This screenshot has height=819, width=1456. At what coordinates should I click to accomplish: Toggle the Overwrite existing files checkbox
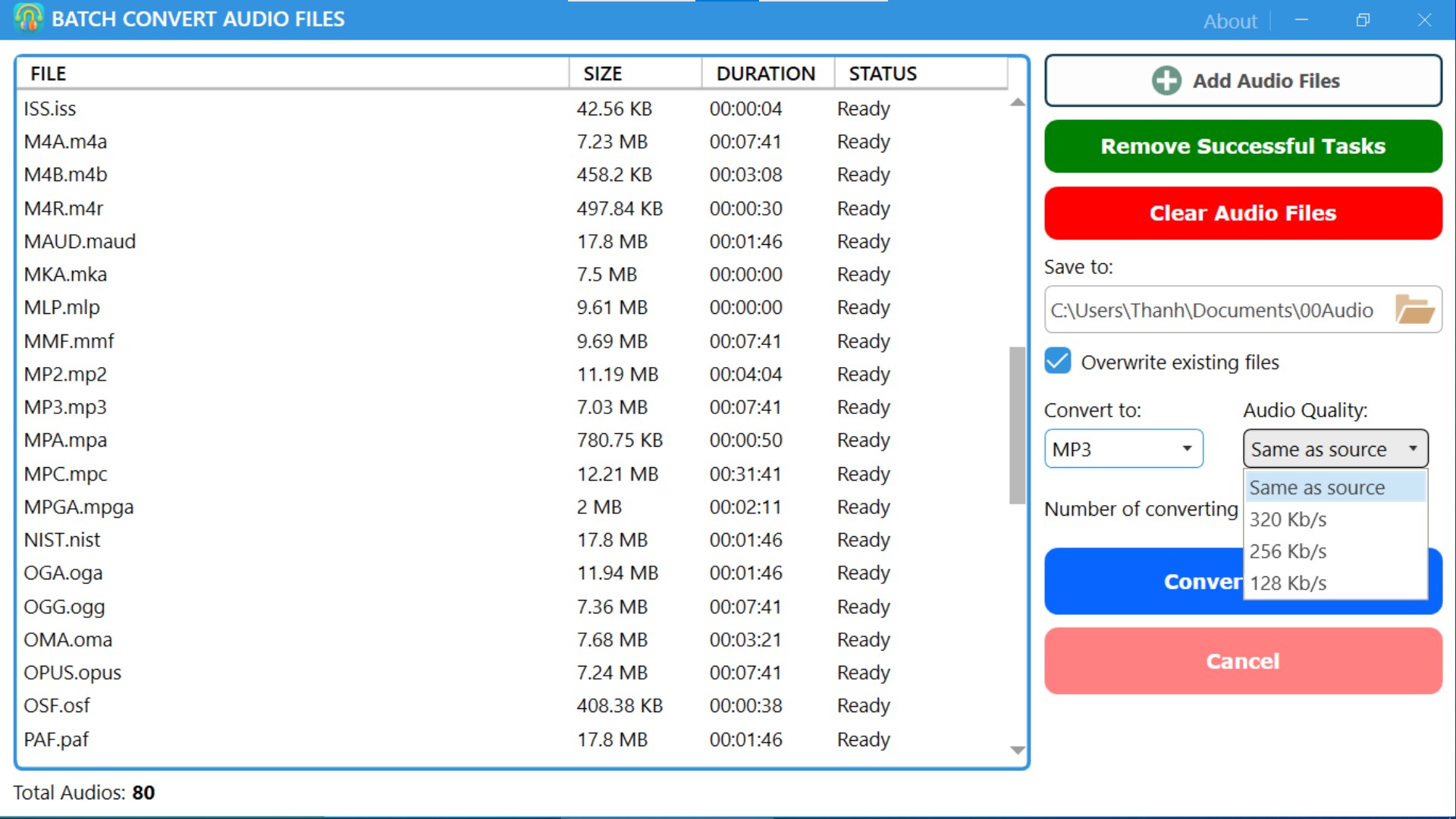1058,362
